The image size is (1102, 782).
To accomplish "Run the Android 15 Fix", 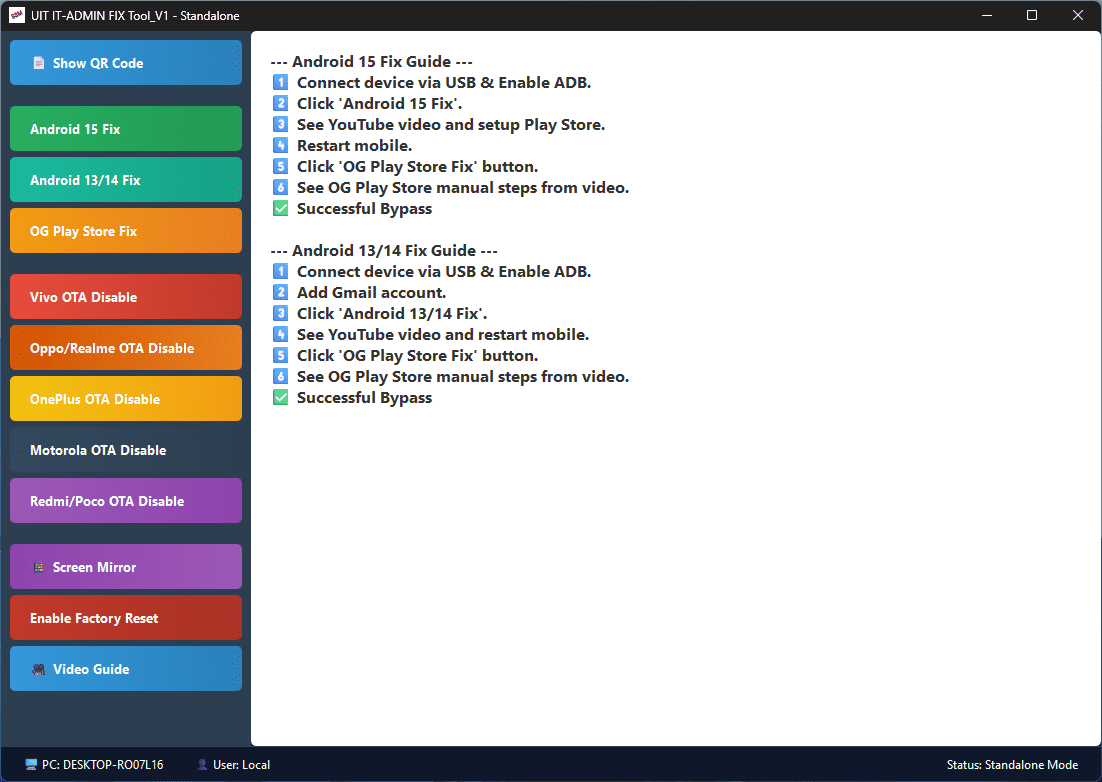I will tap(126, 129).
